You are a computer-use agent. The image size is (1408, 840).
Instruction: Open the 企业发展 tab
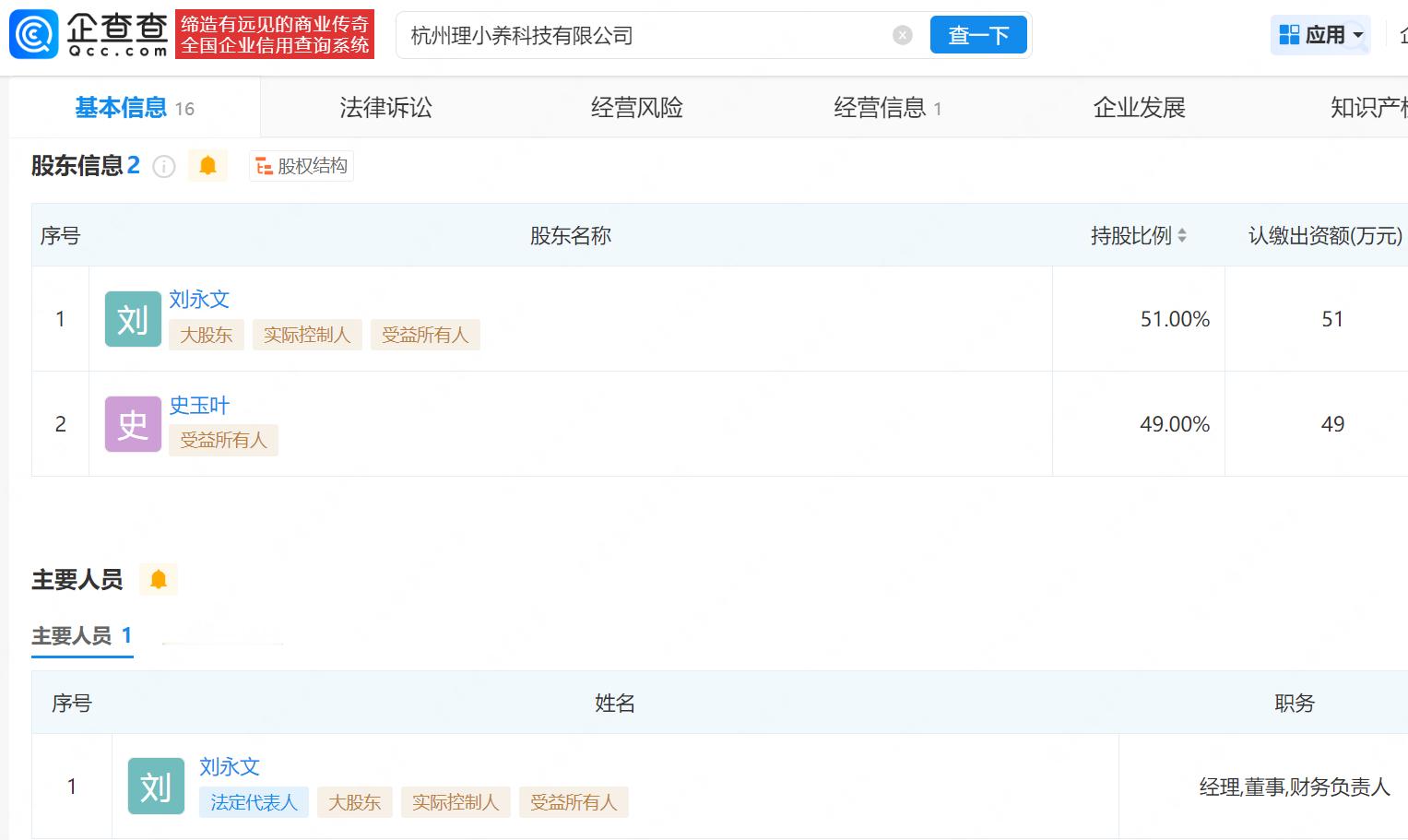pyautogui.click(x=1139, y=108)
